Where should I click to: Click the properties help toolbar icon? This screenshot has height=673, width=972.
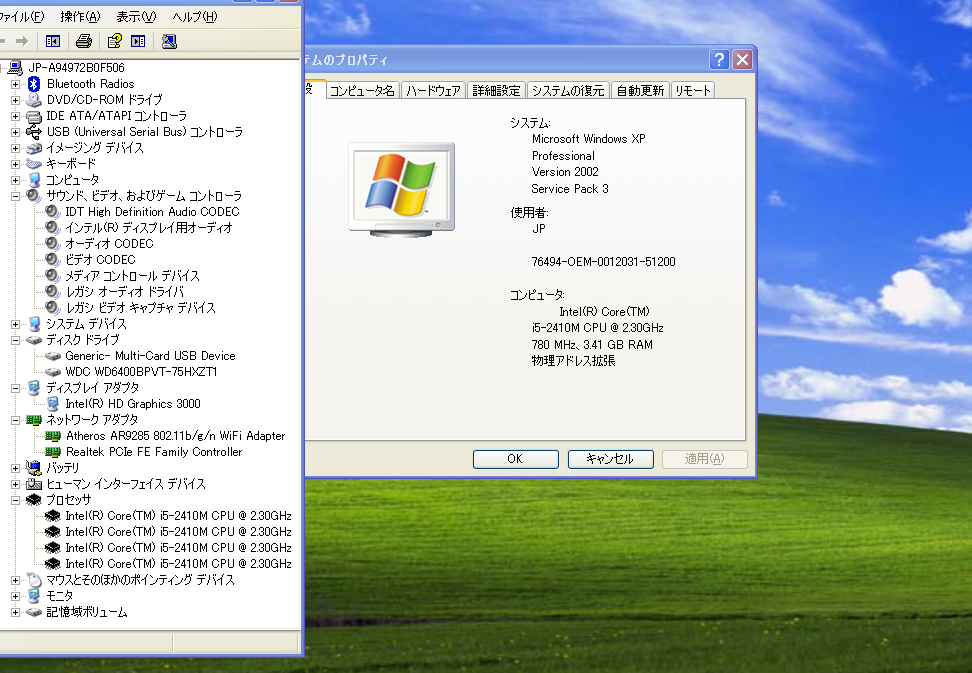point(114,42)
